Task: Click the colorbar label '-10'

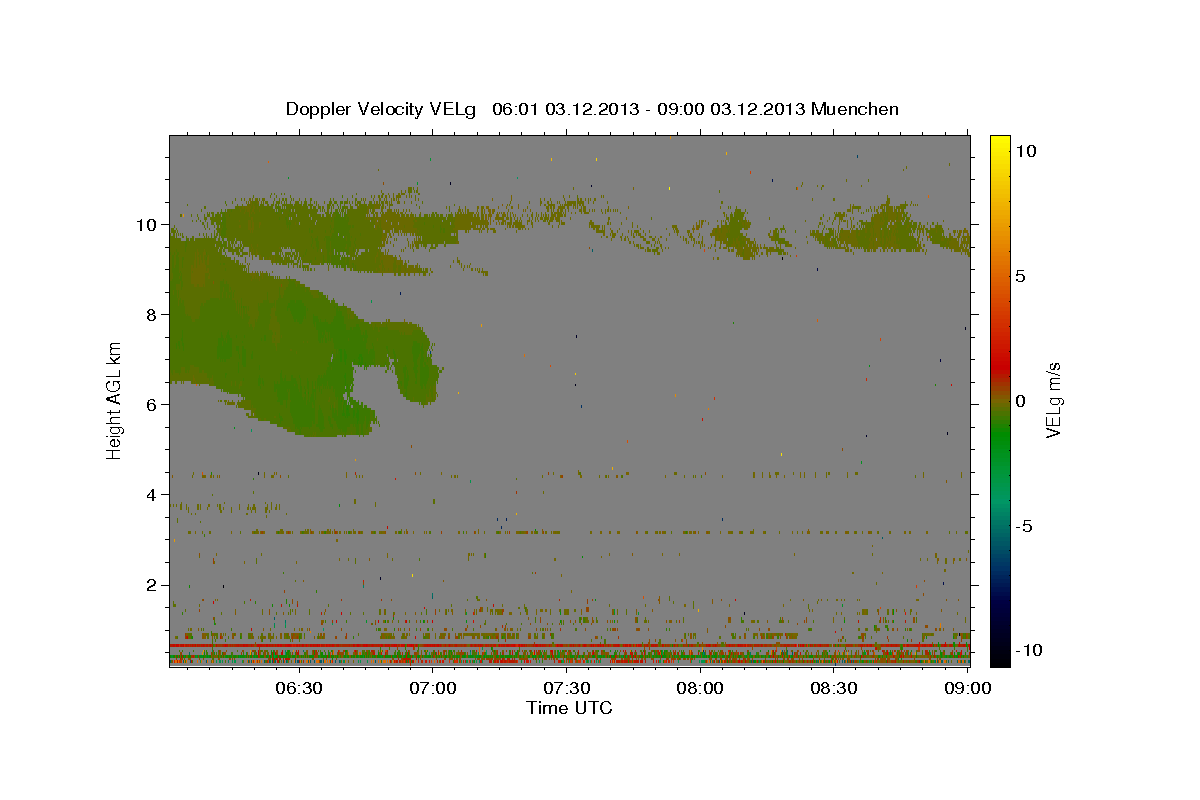Action: coord(1028,650)
